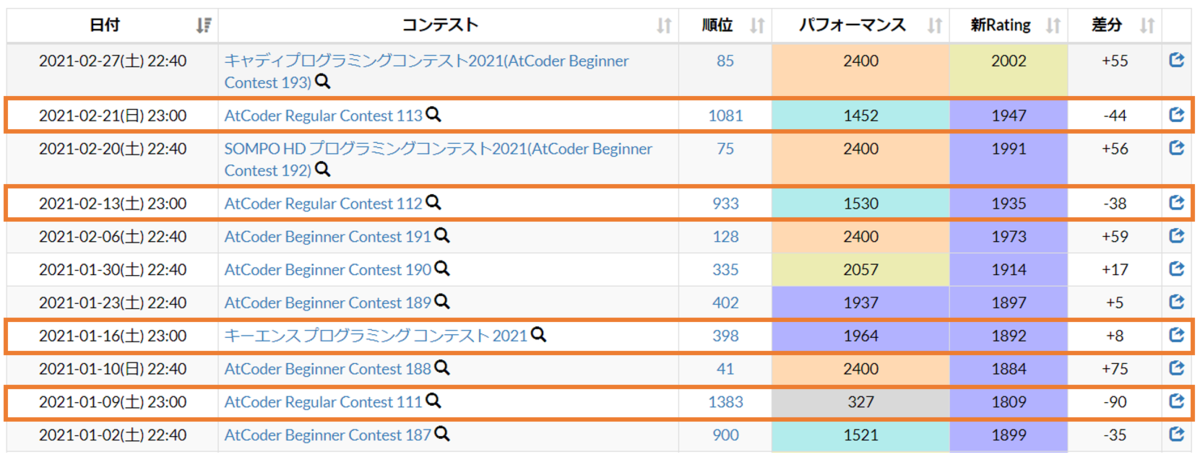Viewport: 1200px width, 457px height.
Task: Click share icon for SOMPO HD contest row
Action: pyautogui.click(x=1177, y=149)
